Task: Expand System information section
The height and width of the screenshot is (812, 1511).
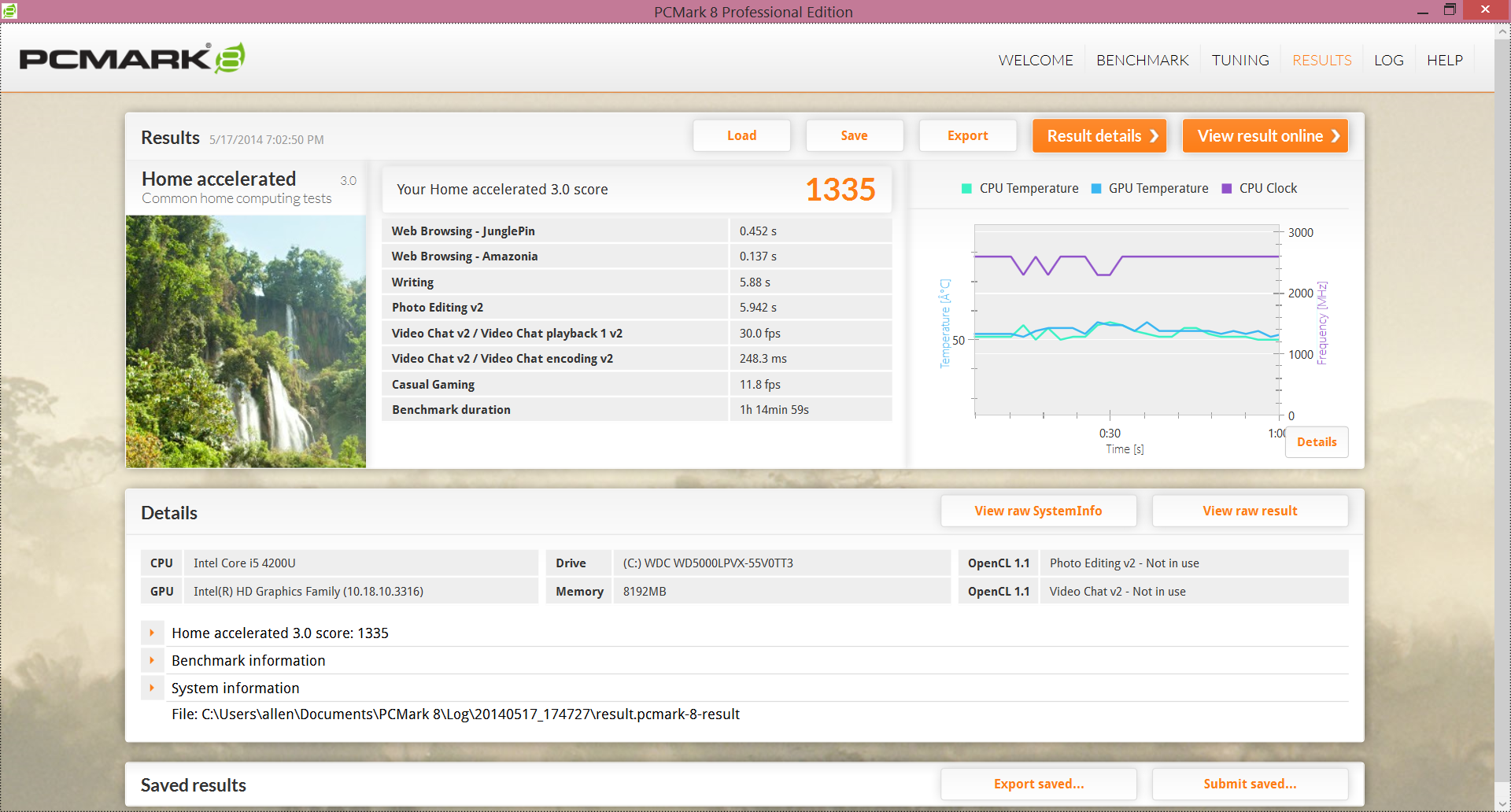Action: pyautogui.click(x=152, y=688)
